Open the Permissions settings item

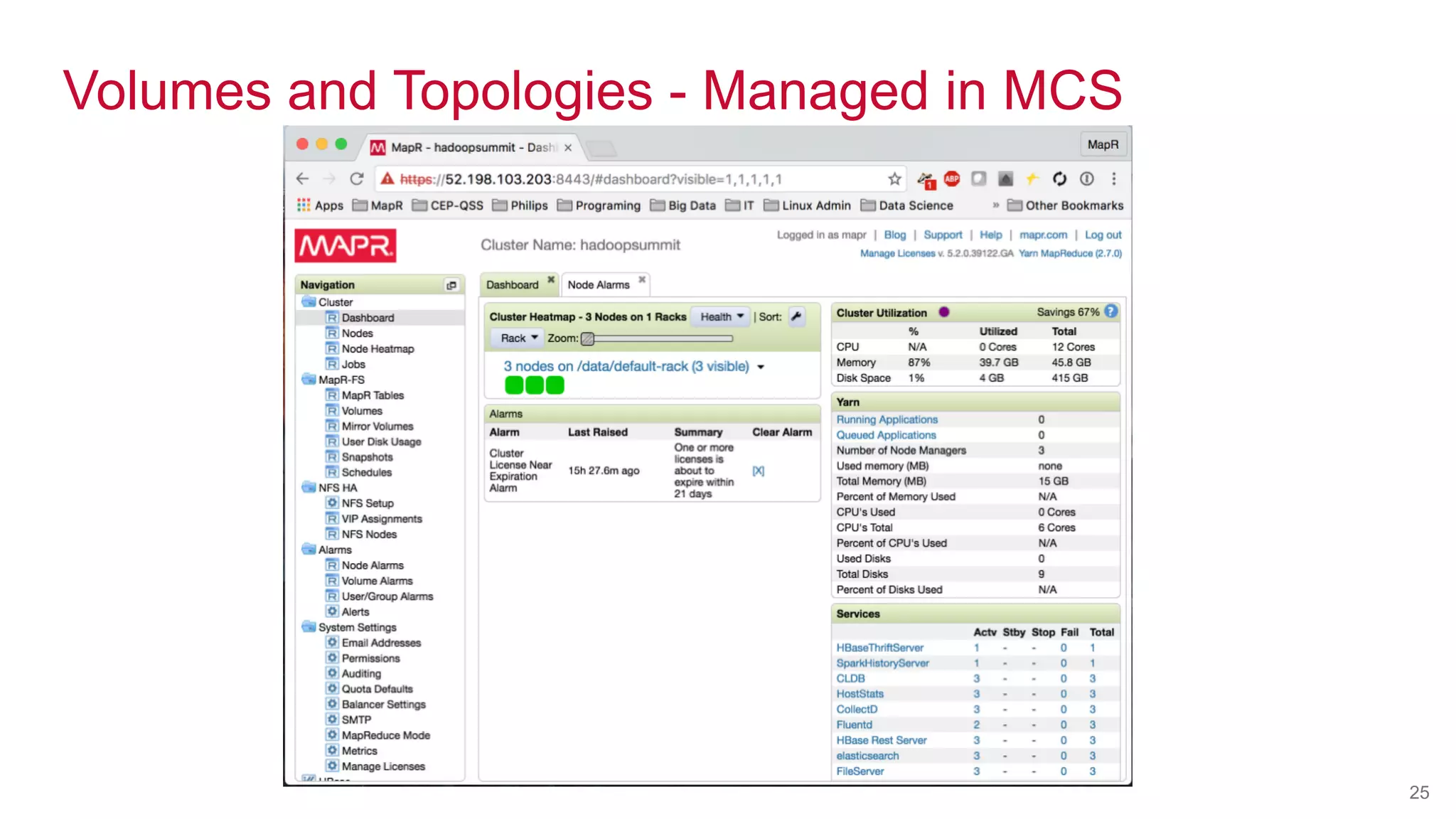(x=370, y=658)
